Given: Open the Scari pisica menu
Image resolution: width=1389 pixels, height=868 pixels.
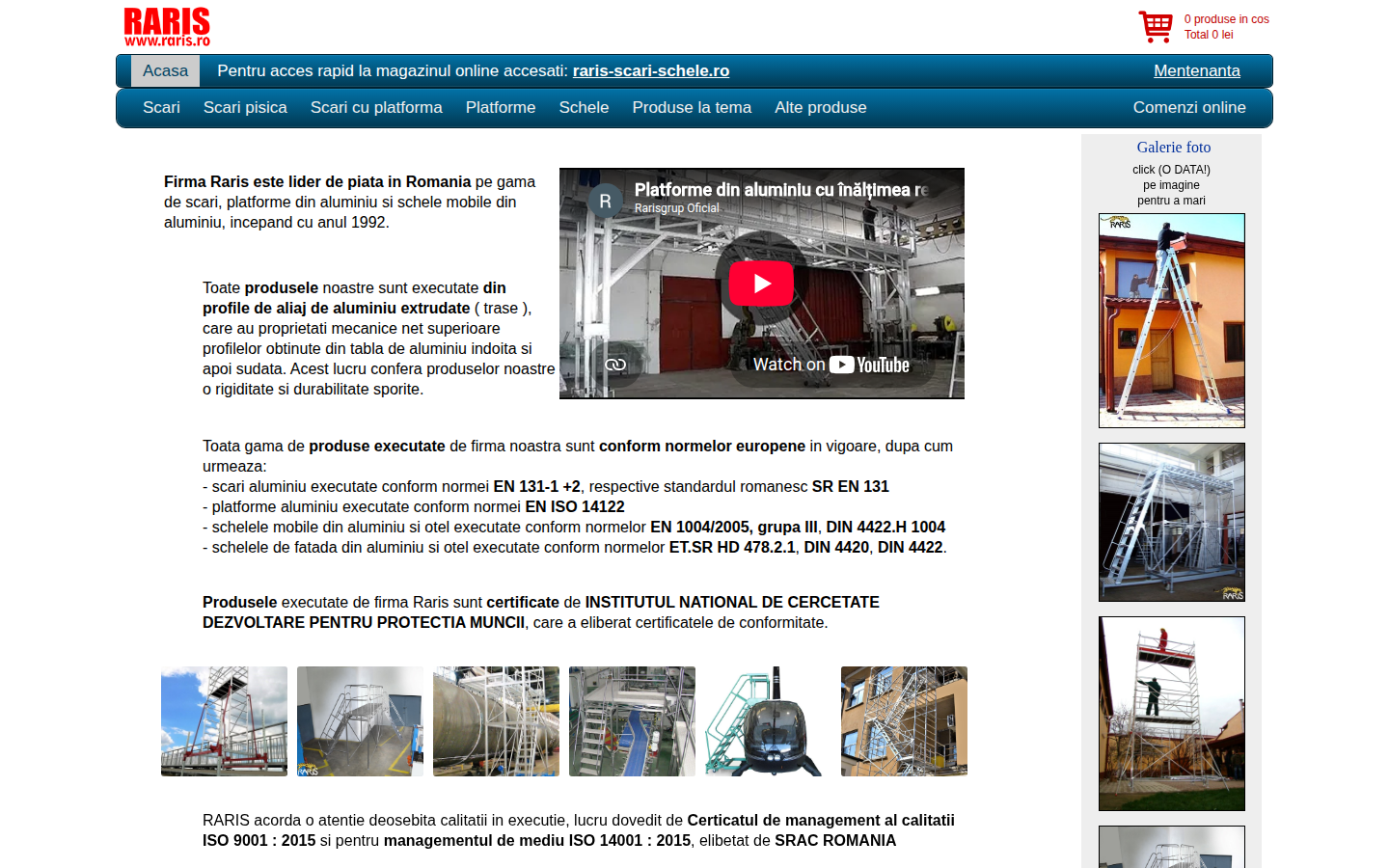Looking at the screenshot, I should click(245, 108).
